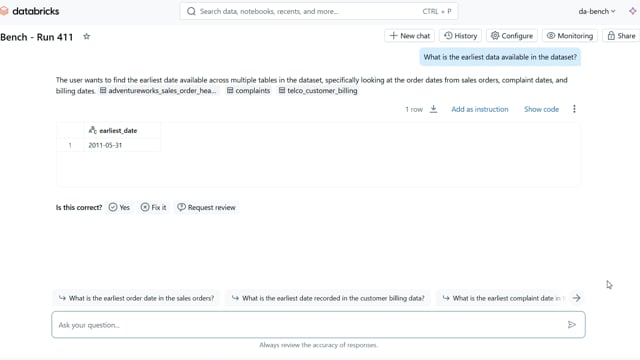640x360 pixels.
Task: Star the Bench - Run 411 space
Action: tap(87, 36)
